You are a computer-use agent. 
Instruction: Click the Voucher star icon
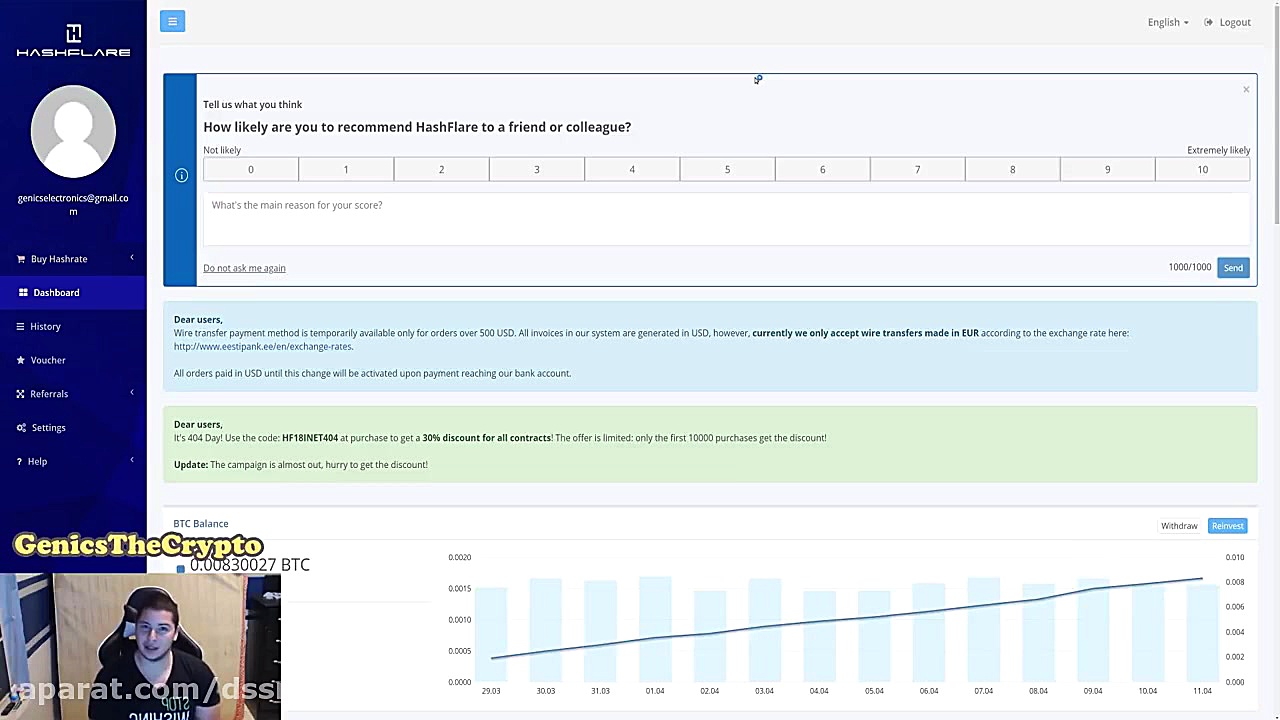[x=21, y=360]
